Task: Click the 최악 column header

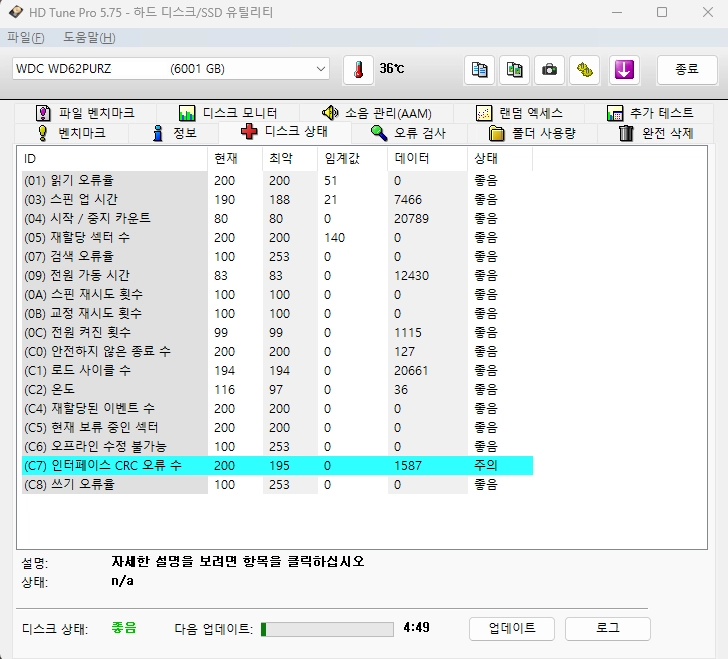Action: tap(290, 159)
